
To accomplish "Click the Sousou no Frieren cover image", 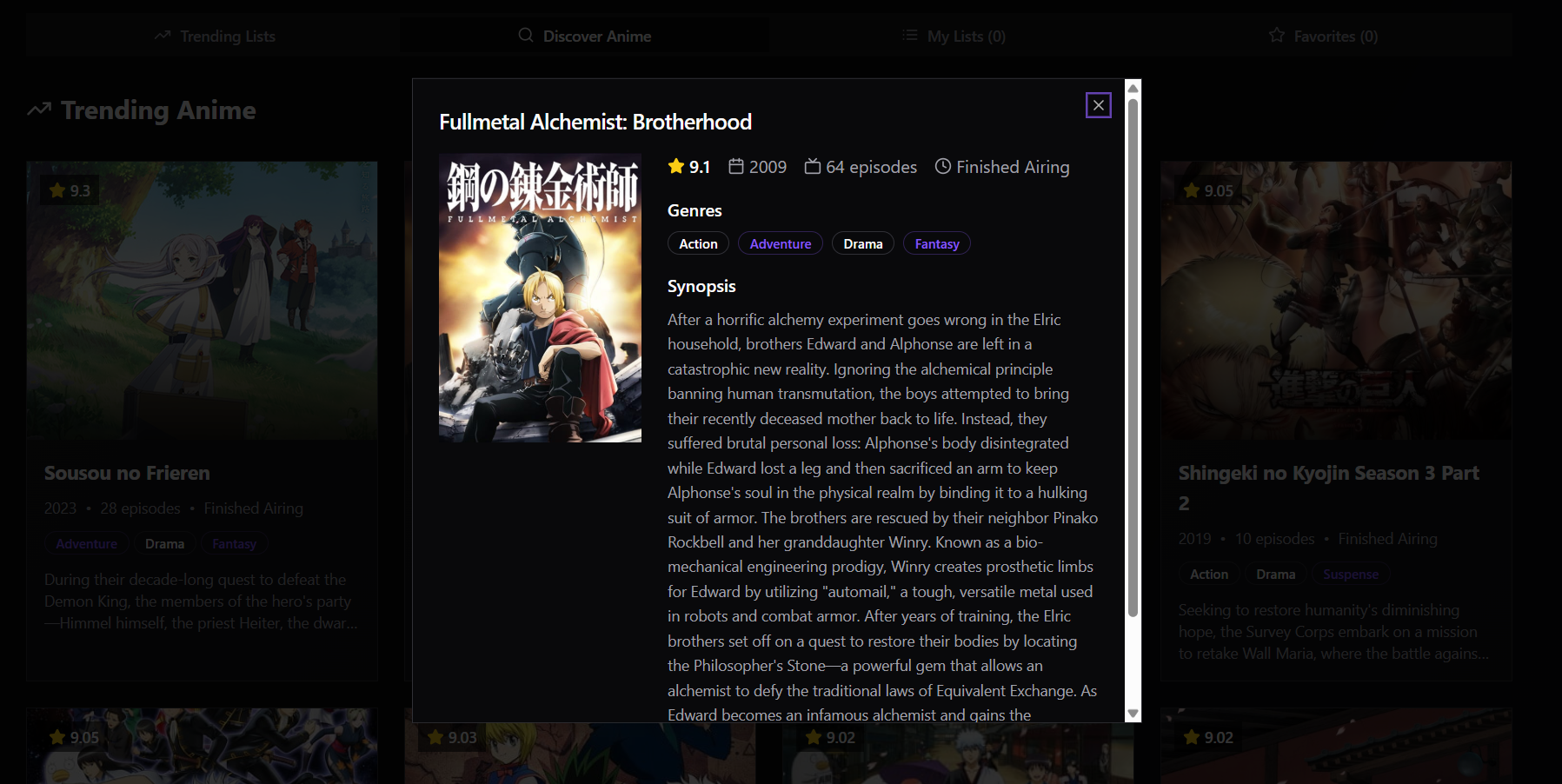I will pos(202,301).
